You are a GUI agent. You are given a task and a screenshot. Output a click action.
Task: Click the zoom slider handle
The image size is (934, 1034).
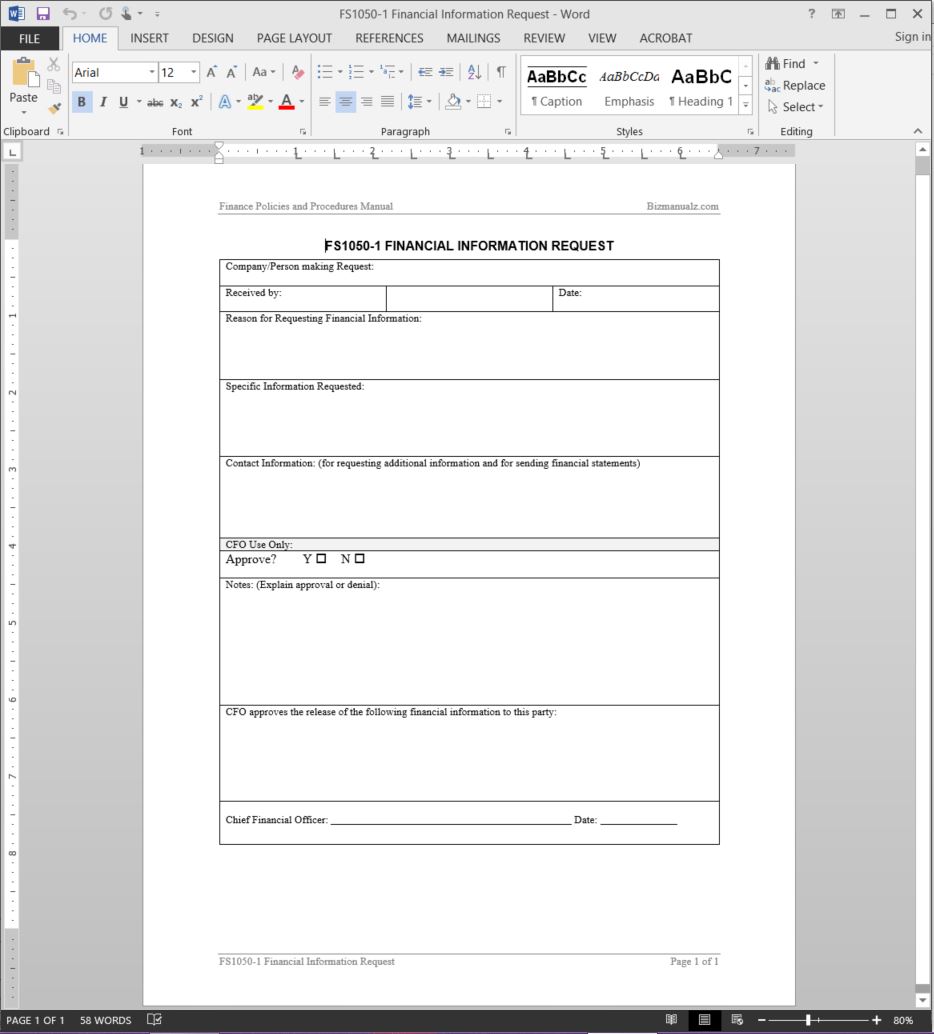tap(808, 1020)
